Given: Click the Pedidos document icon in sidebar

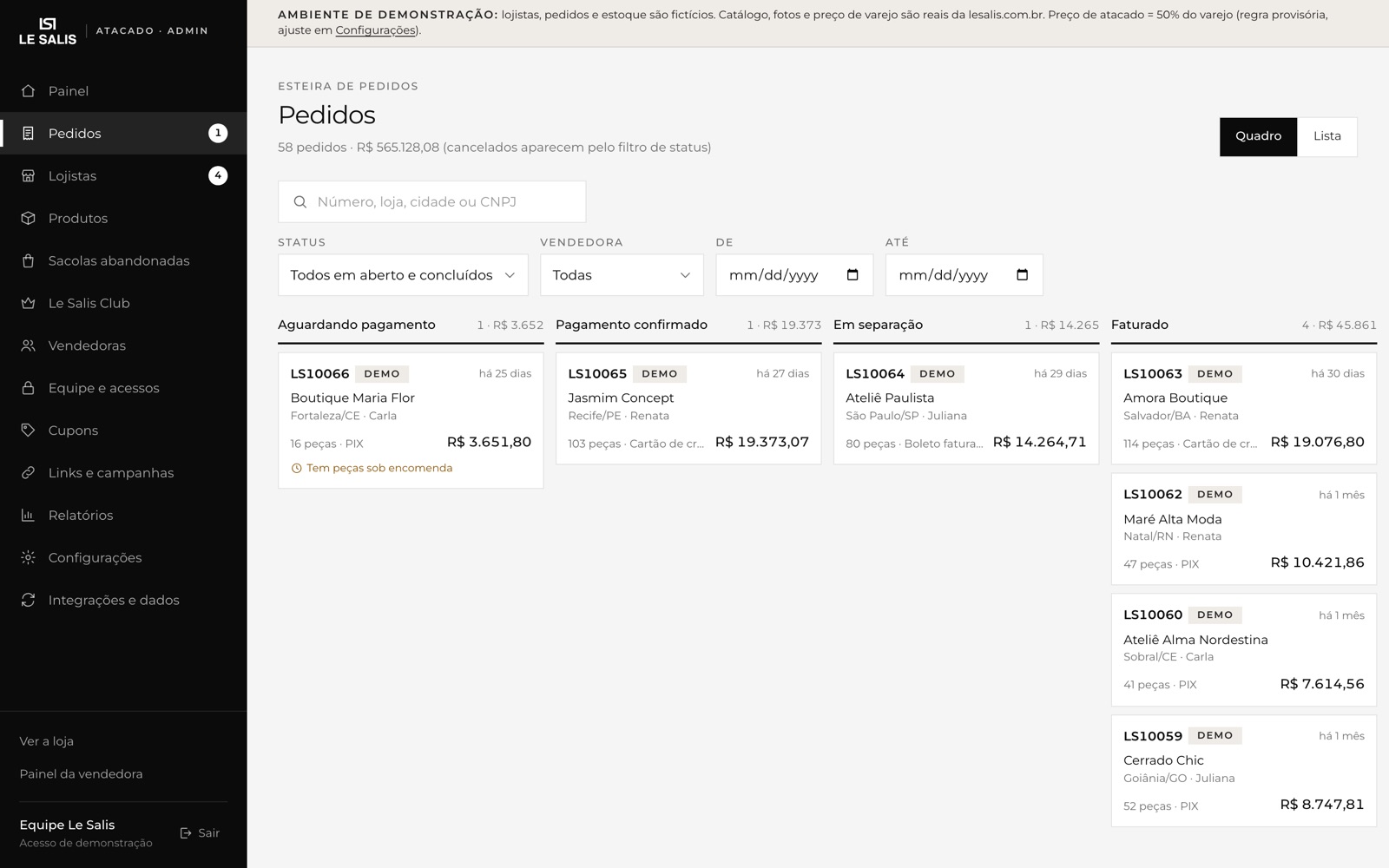Looking at the screenshot, I should 28,134.
